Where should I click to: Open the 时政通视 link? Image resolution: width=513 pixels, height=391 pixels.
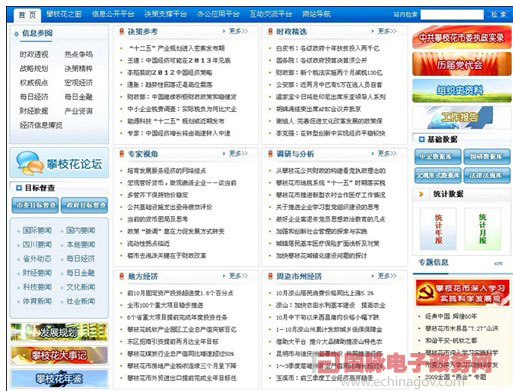coord(34,54)
